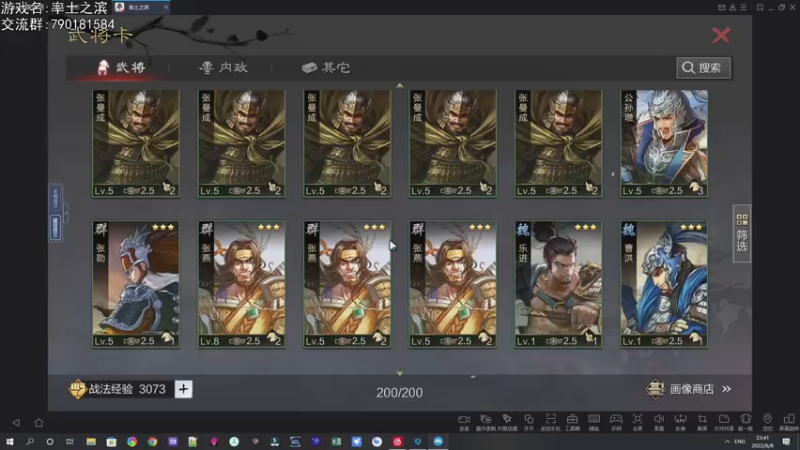Close the 率土之滨 emulator tab
This screenshot has height=450, width=800.
(x=166, y=7)
